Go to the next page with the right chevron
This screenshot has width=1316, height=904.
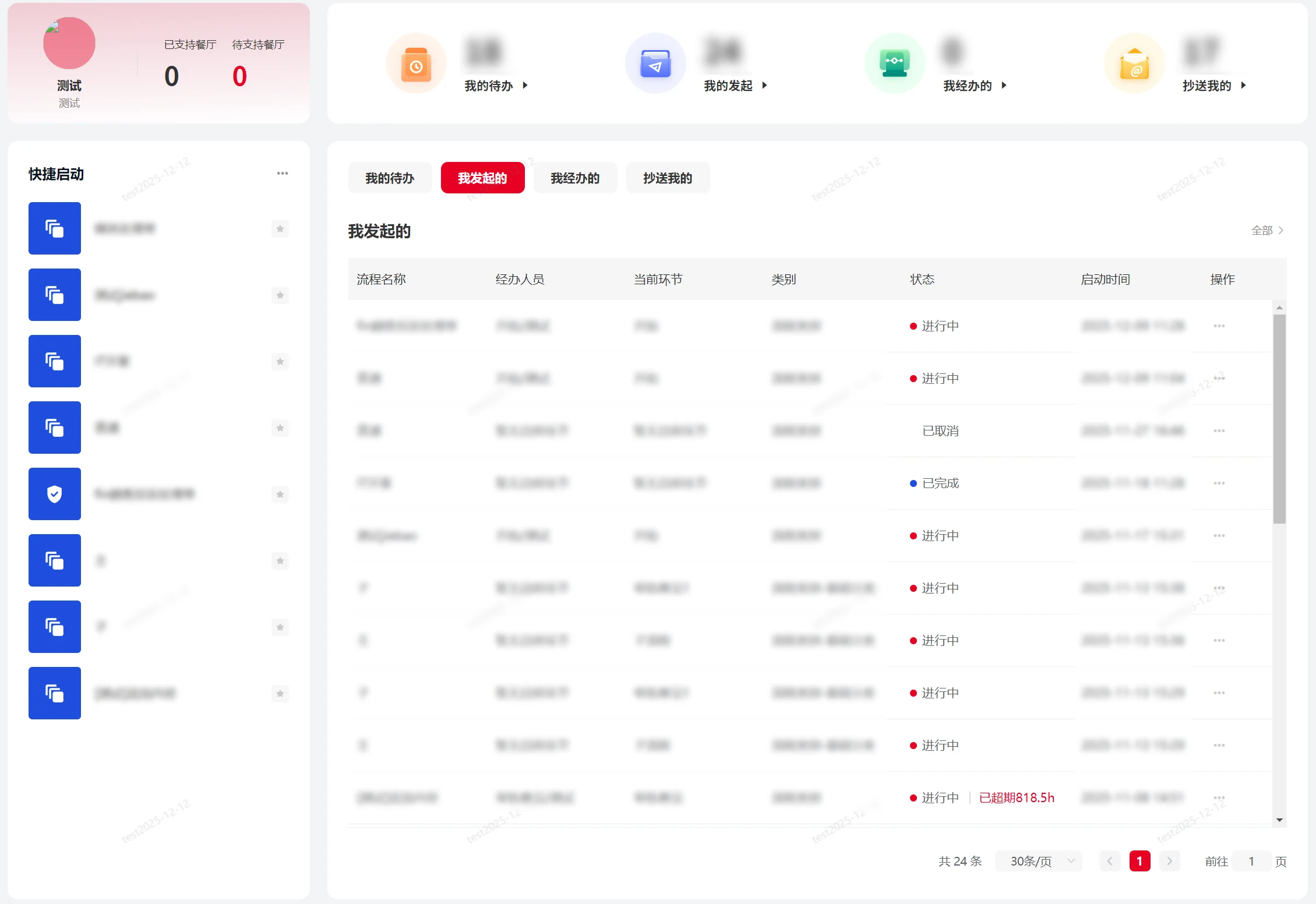click(x=1169, y=861)
